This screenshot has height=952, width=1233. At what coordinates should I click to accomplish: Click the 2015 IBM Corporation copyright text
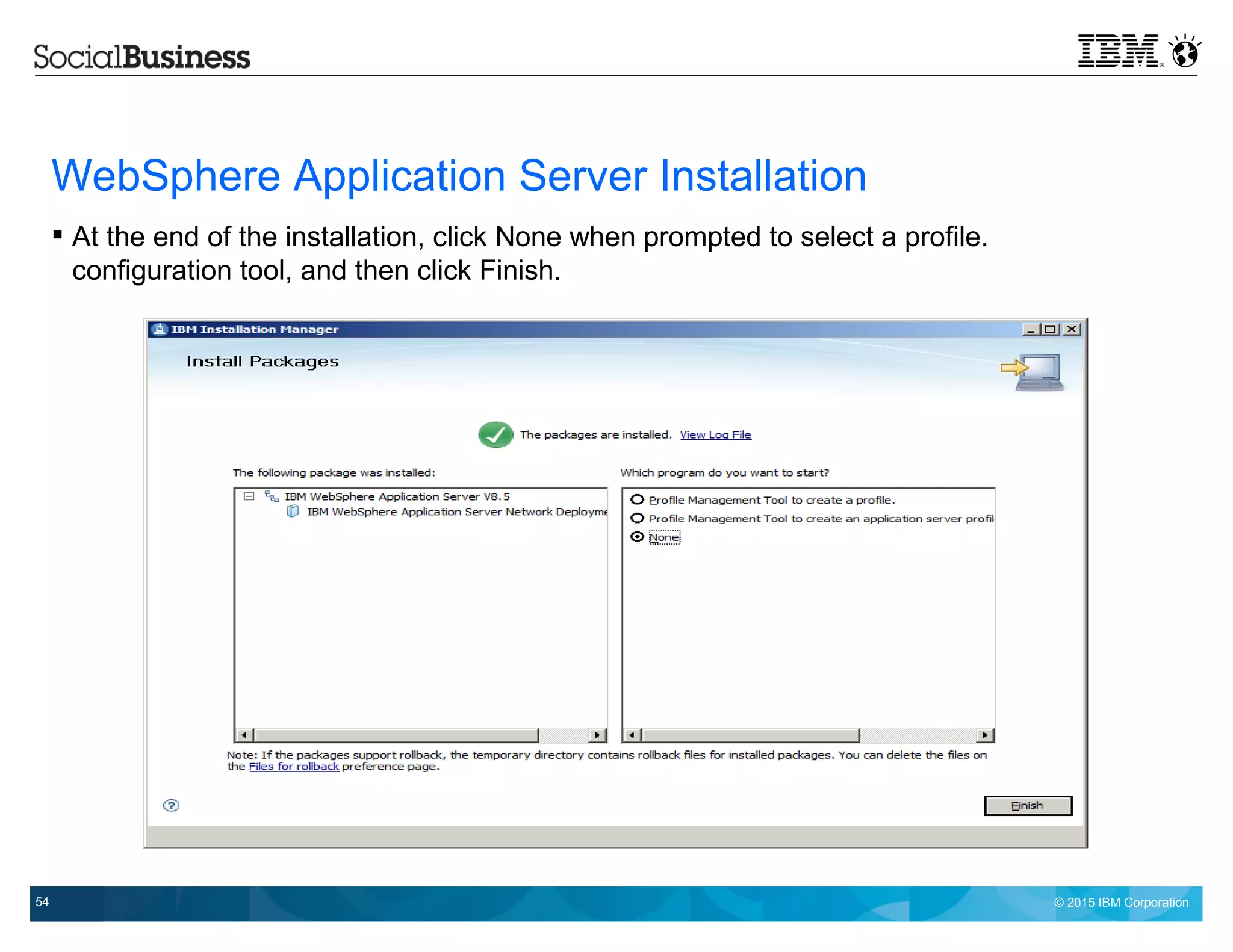(1121, 902)
